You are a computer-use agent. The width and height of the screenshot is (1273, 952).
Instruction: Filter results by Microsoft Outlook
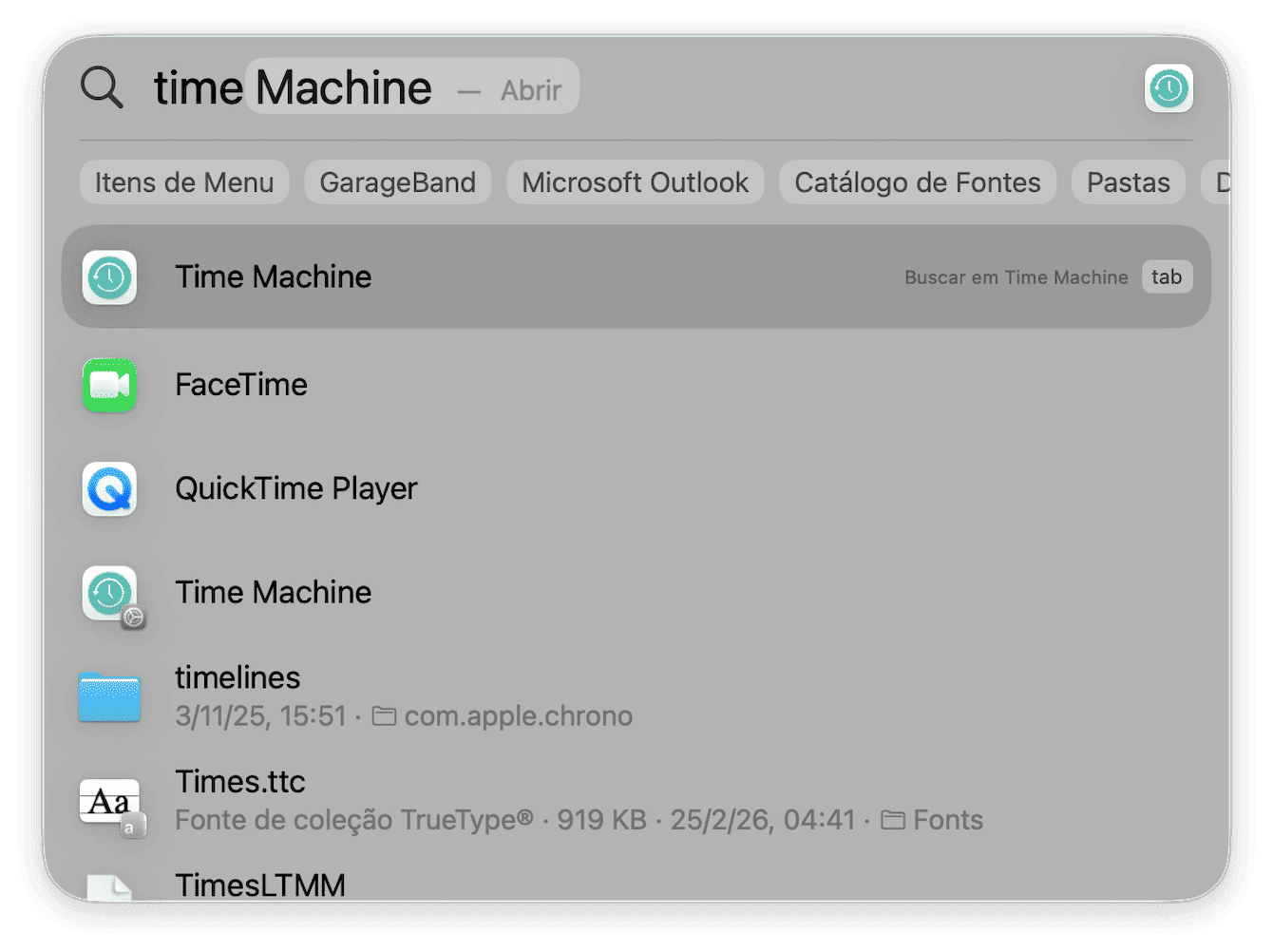635,182
